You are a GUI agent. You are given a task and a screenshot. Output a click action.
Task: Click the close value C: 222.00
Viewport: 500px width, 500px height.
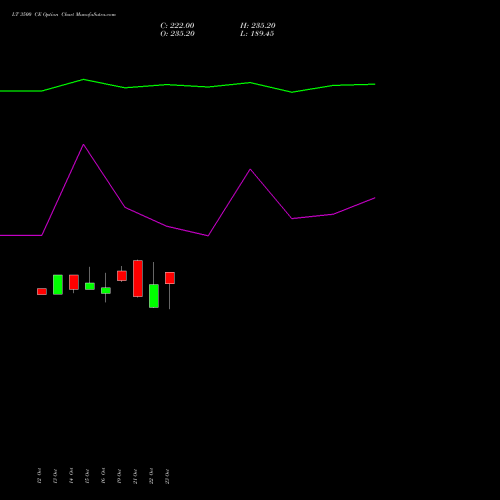177,26
